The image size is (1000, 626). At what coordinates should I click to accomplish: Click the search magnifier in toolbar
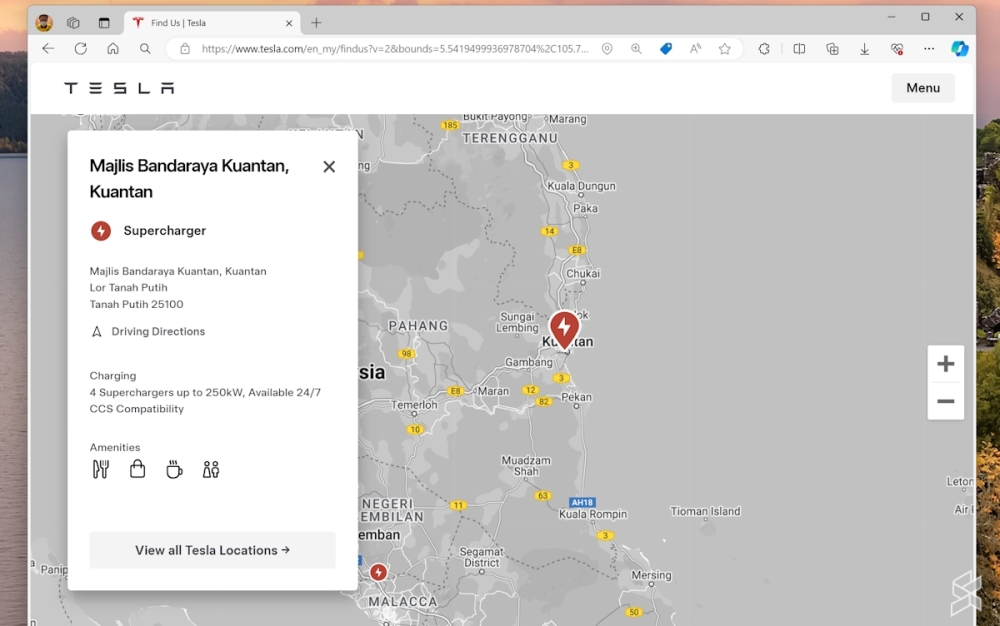click(145, 48)
